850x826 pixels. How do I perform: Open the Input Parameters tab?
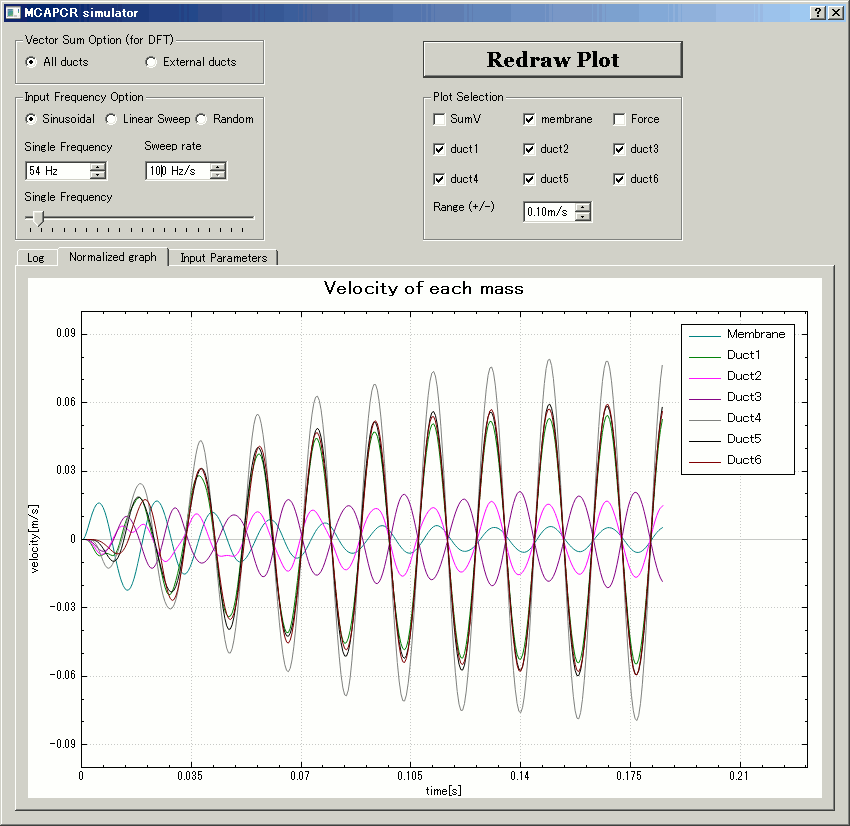pos(223,257)
